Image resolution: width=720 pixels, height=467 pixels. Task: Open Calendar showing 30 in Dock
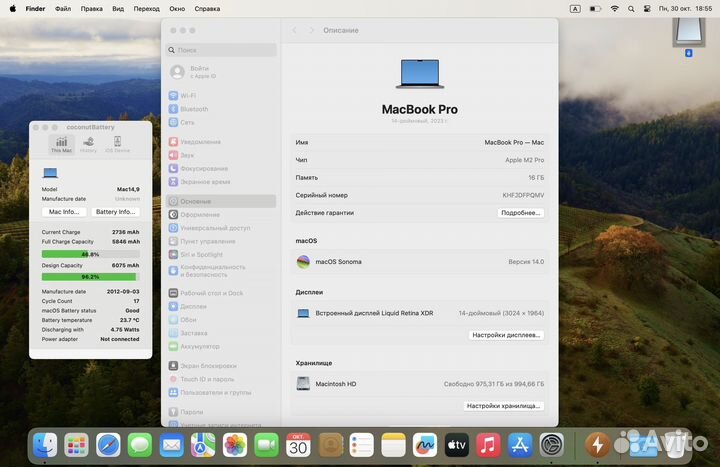[x=298, y=444]
